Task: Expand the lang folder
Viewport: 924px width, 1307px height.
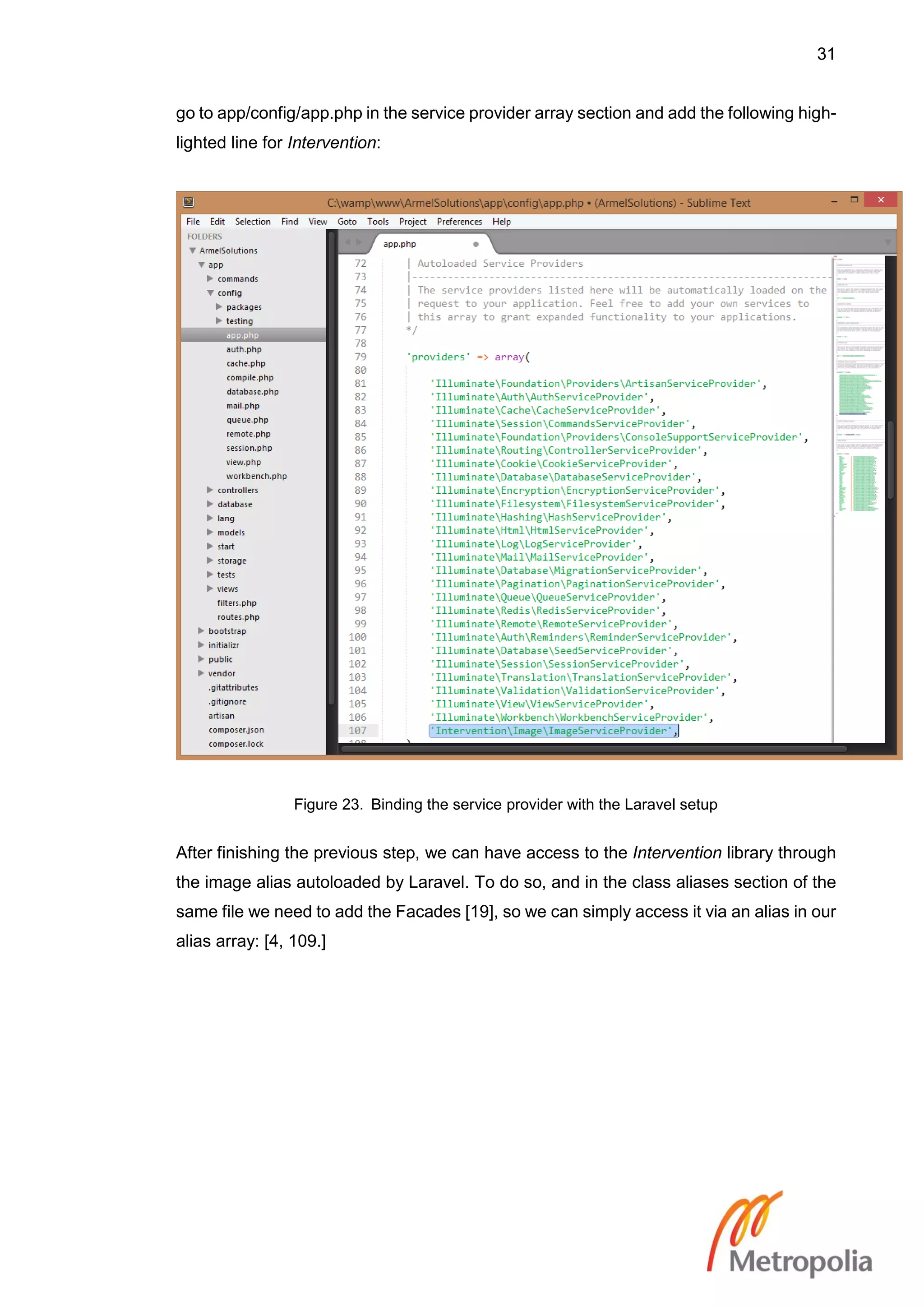Action: point(210,518)
